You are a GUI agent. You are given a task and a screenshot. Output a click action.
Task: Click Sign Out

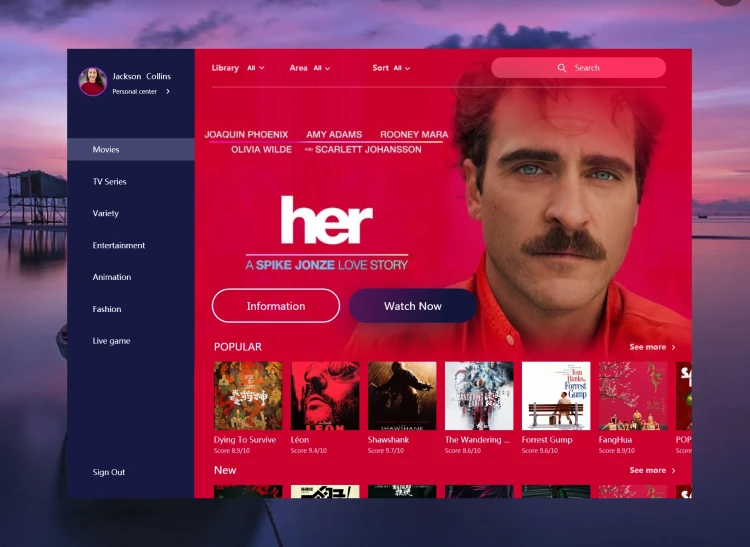click(109, 472)
